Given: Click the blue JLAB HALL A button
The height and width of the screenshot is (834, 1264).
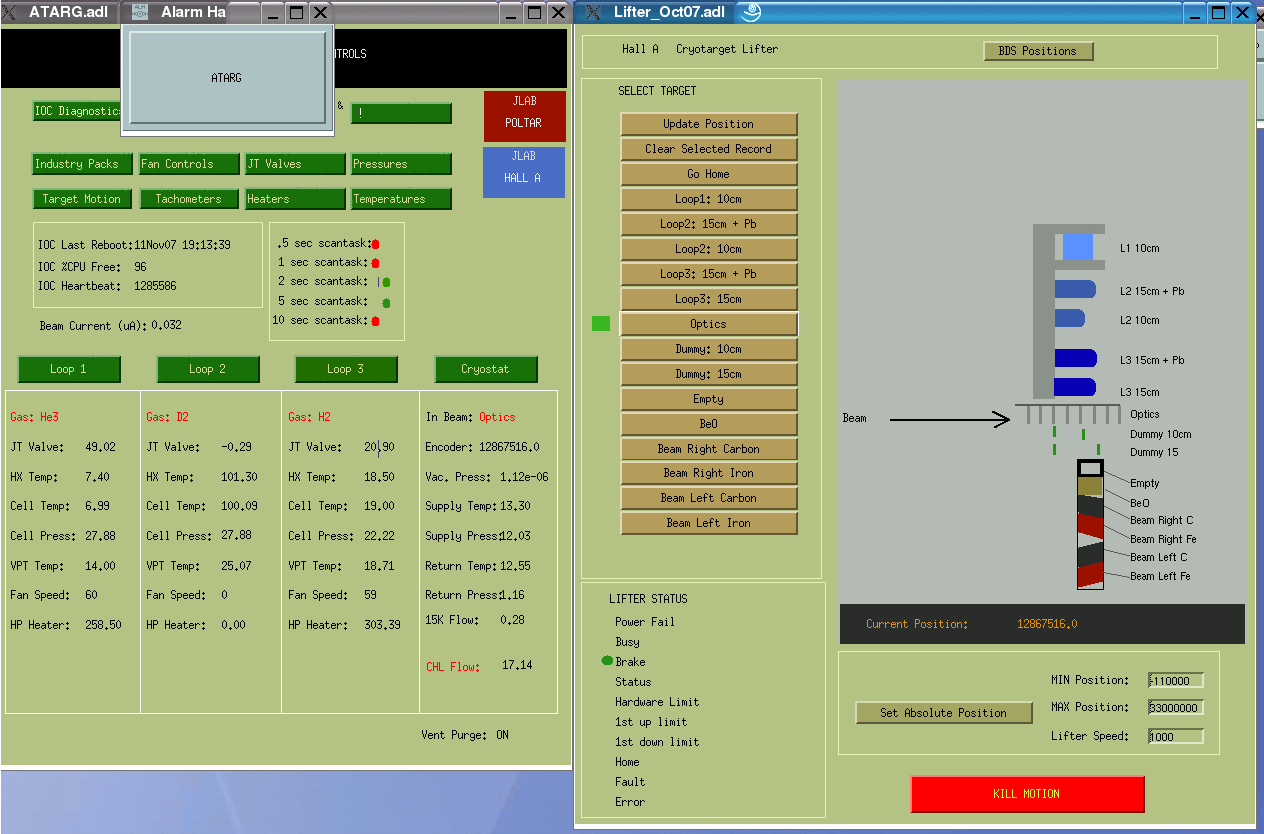Looking at the screenshot, I should click(x=524, y=172).
